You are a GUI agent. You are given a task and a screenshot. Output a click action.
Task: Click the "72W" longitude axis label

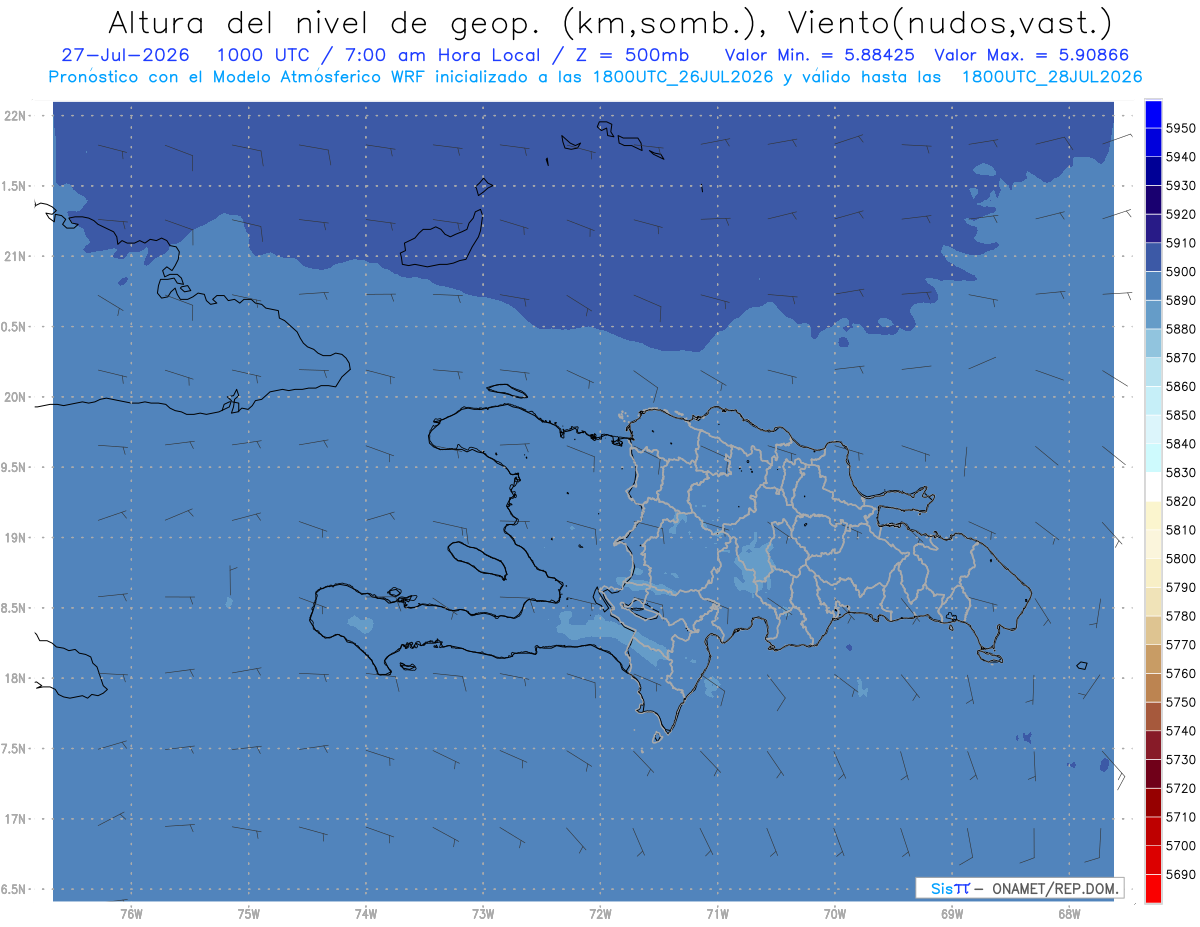pos(600,913)
